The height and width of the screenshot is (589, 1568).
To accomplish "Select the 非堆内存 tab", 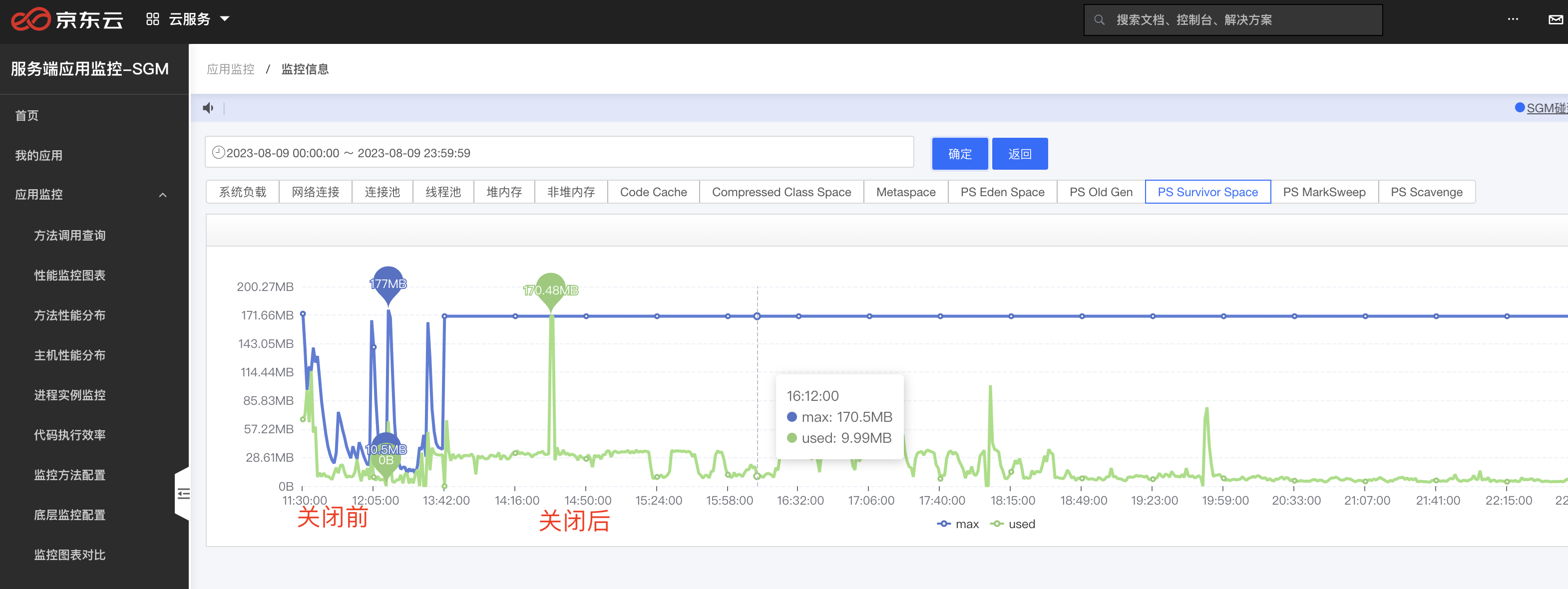I will (571, 192).
